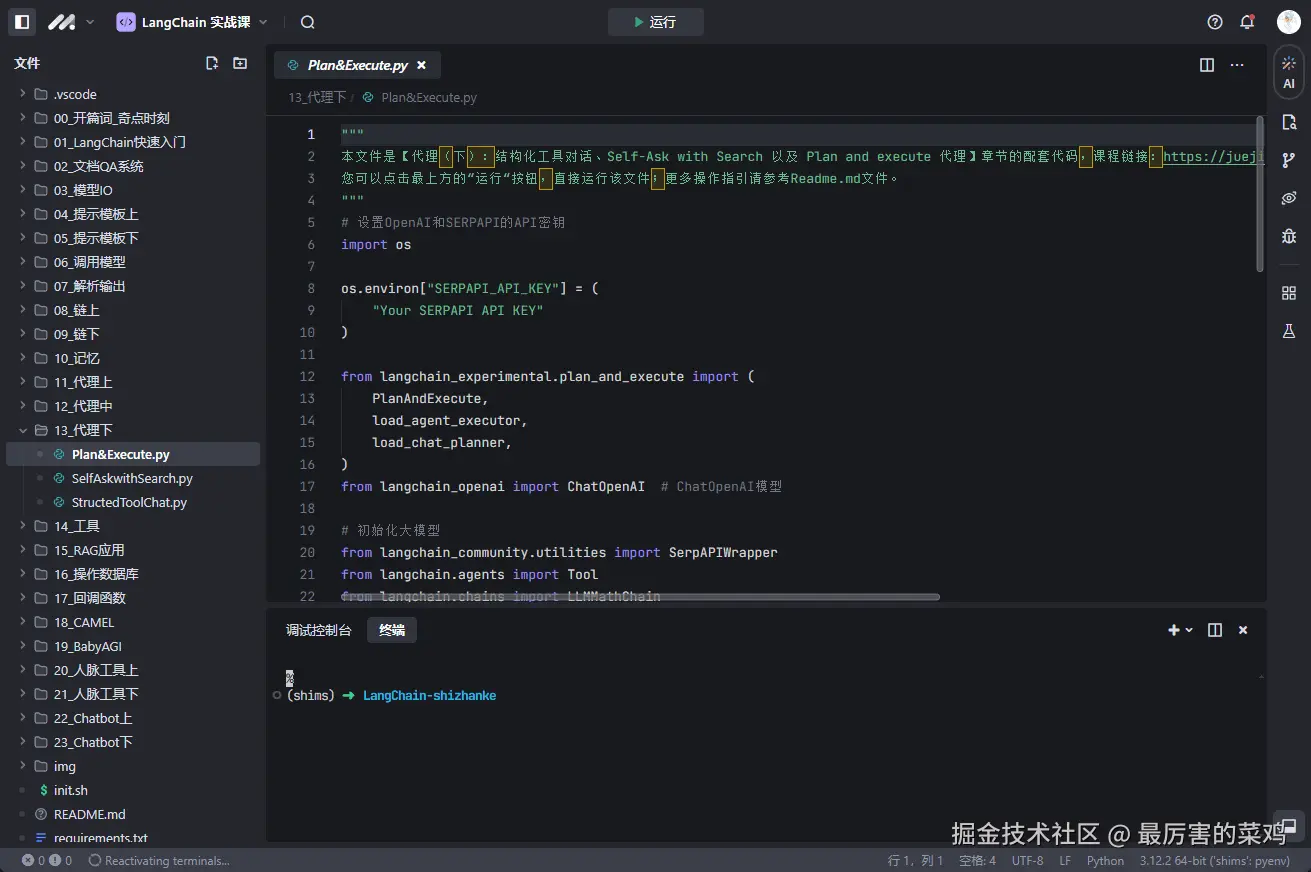Toggle terminal panel split layout
1311x872 pixels.
tap(1215, 630)
